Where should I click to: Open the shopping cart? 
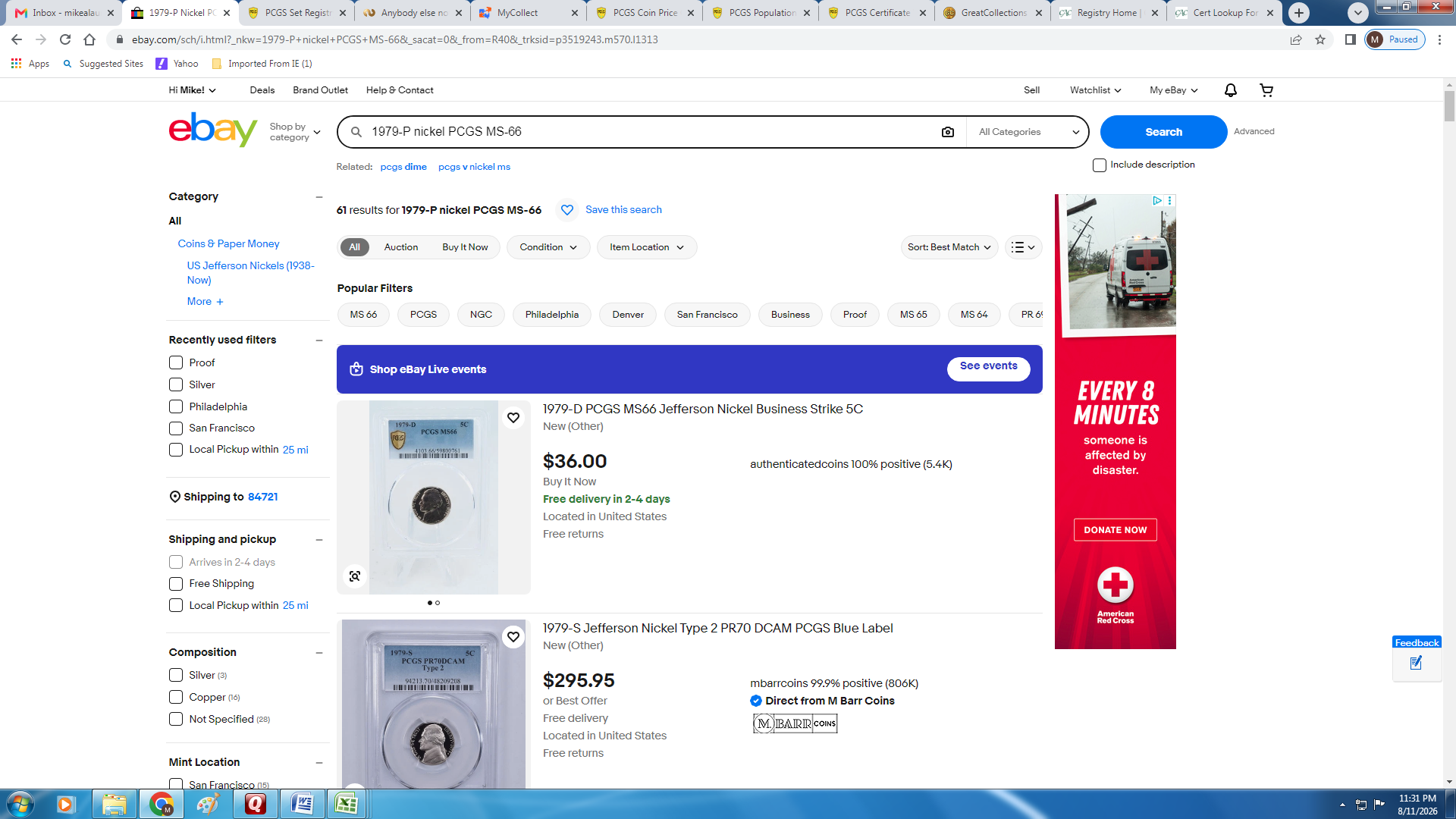(1266, 90)
